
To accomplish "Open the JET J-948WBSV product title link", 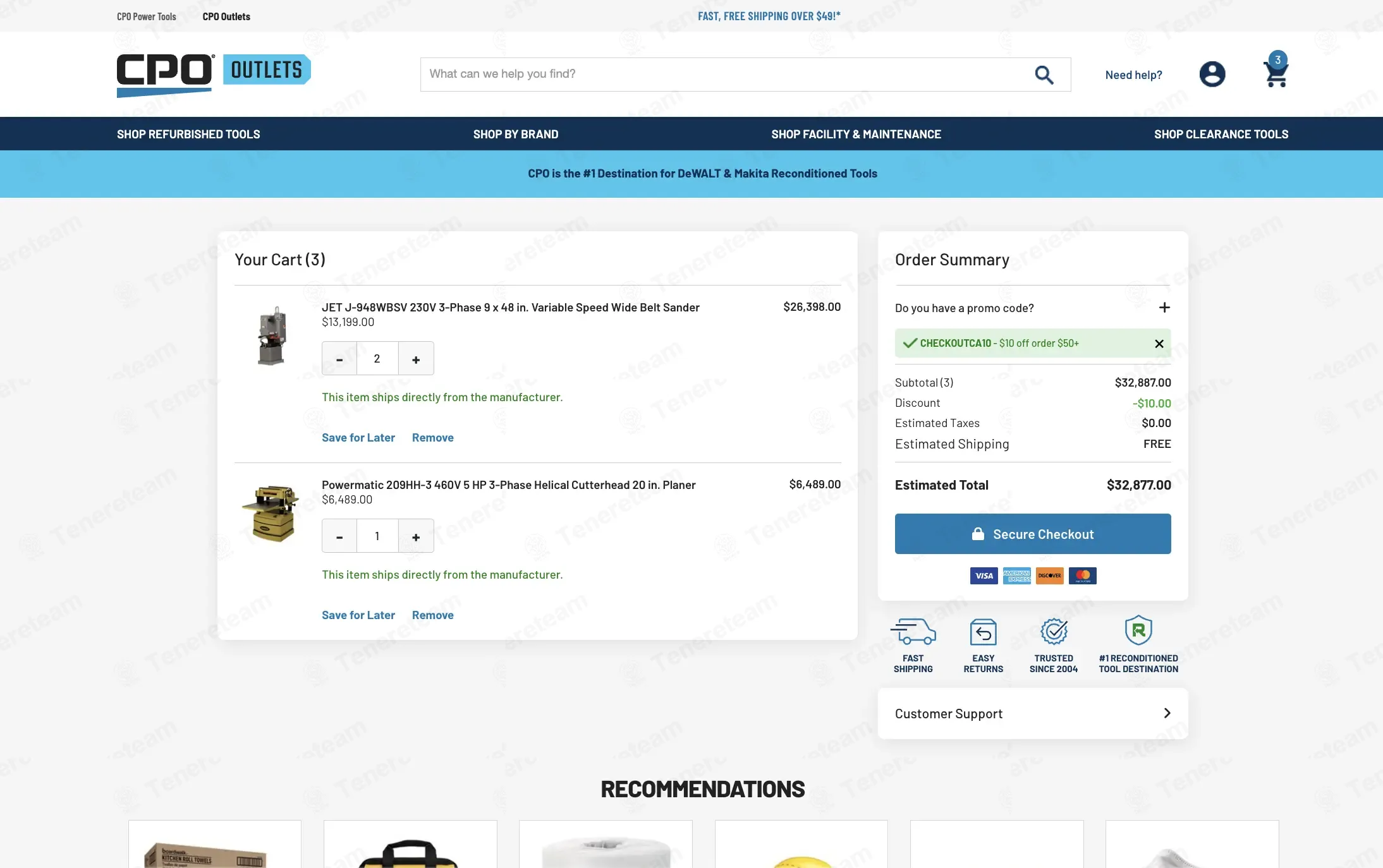I will tap(511, 308).
